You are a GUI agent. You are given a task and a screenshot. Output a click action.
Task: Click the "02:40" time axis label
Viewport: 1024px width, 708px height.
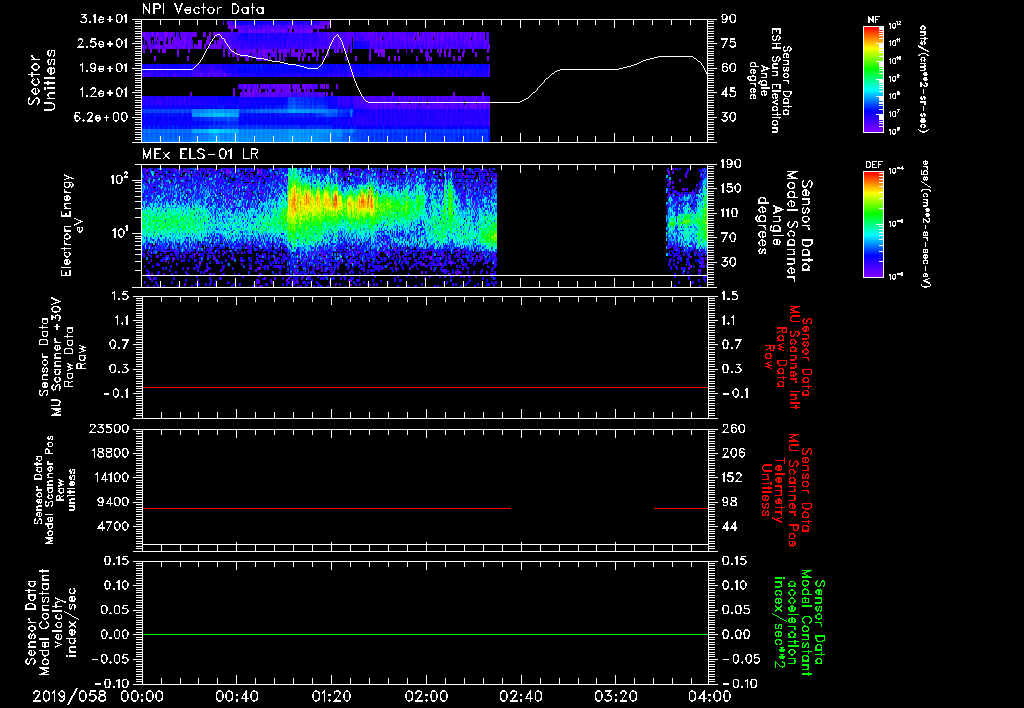(x=520, y=697)
